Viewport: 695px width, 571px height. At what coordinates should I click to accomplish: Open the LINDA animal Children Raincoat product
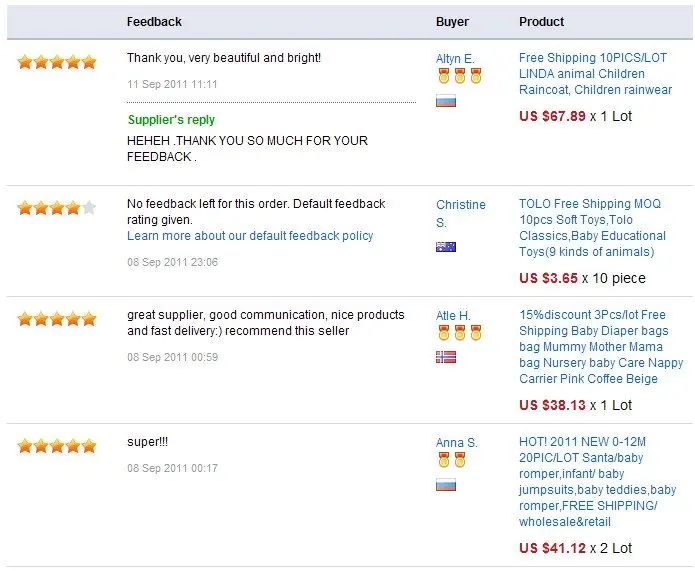(x=595, y=74)
